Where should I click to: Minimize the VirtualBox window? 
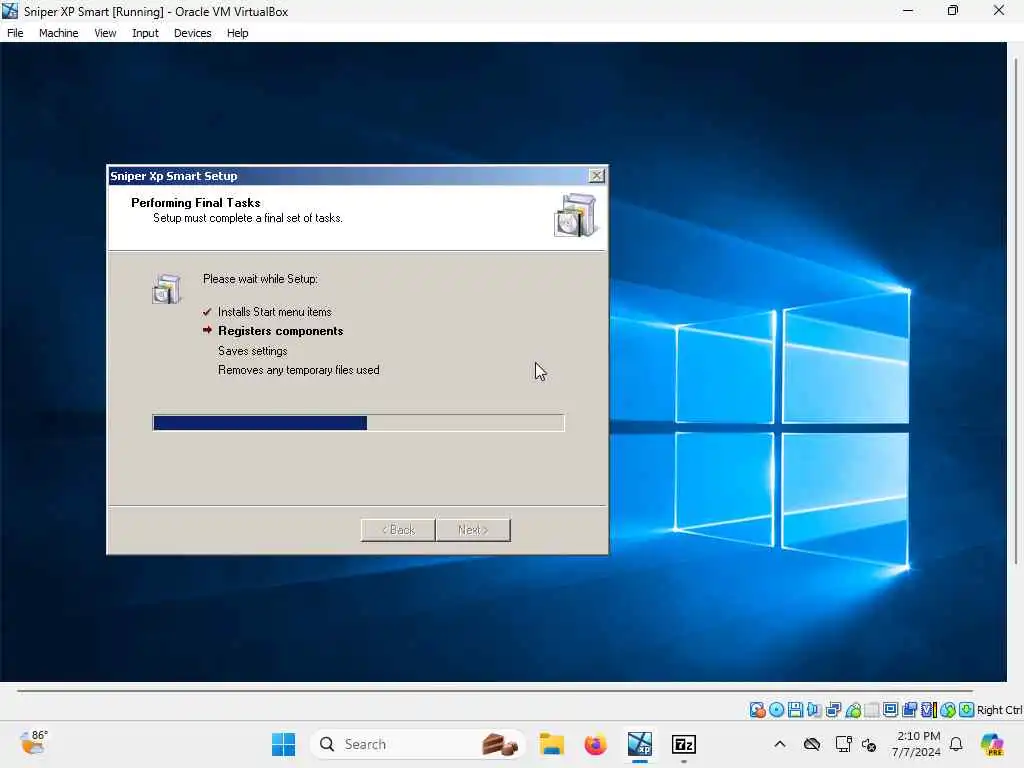click(x=908, y=10)
